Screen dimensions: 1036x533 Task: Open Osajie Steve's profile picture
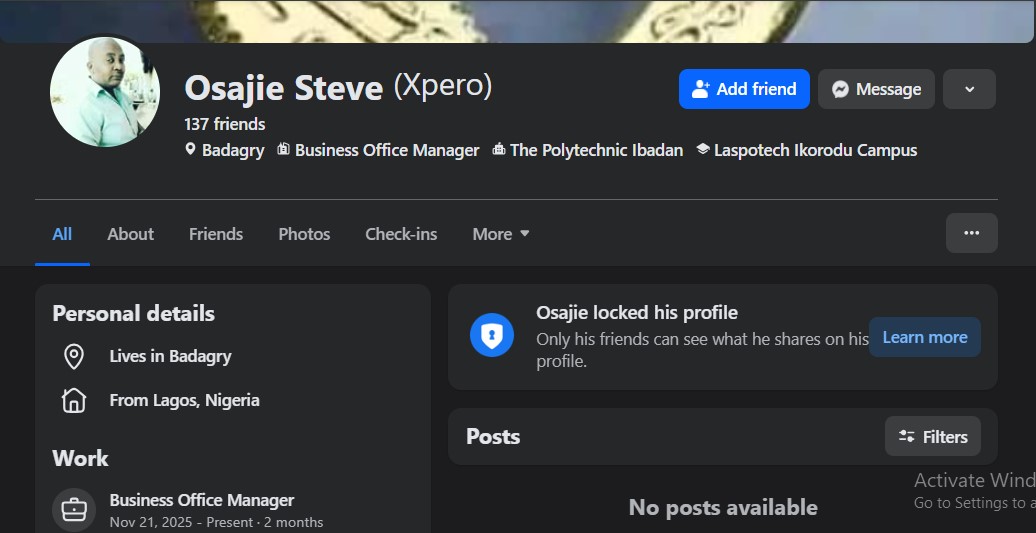pyautogui.click(x=105, y=92)
